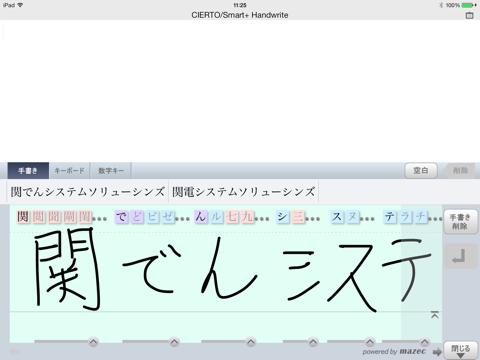Expand candidates under the ん character

[251, 342]
